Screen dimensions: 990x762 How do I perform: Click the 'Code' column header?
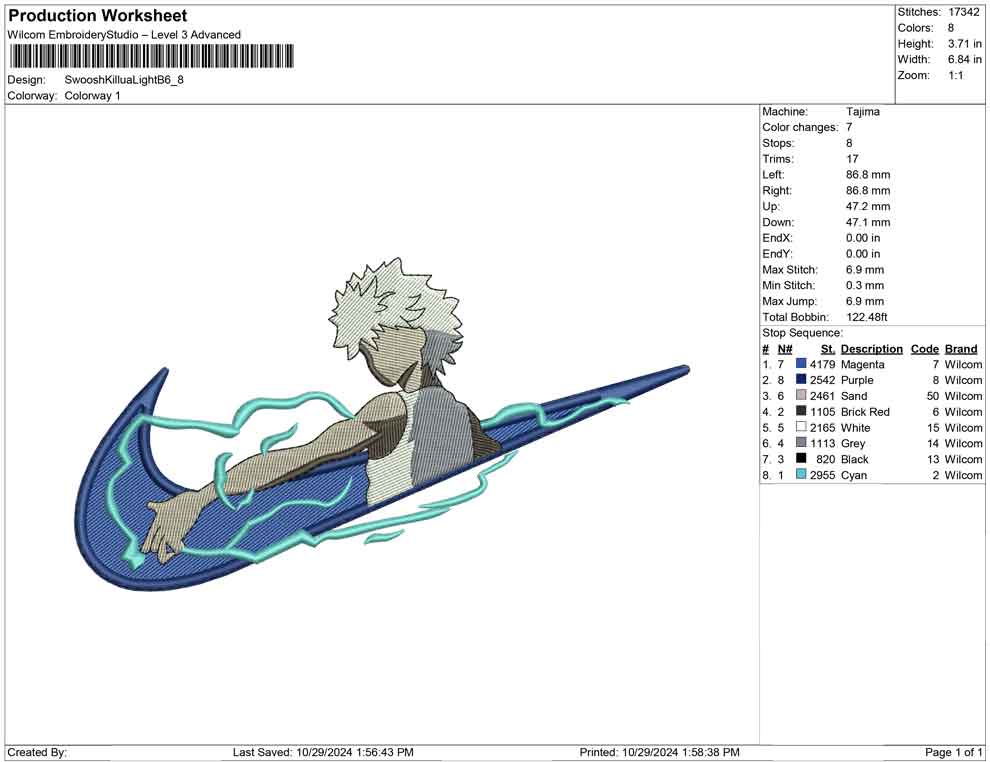[925, 348]
